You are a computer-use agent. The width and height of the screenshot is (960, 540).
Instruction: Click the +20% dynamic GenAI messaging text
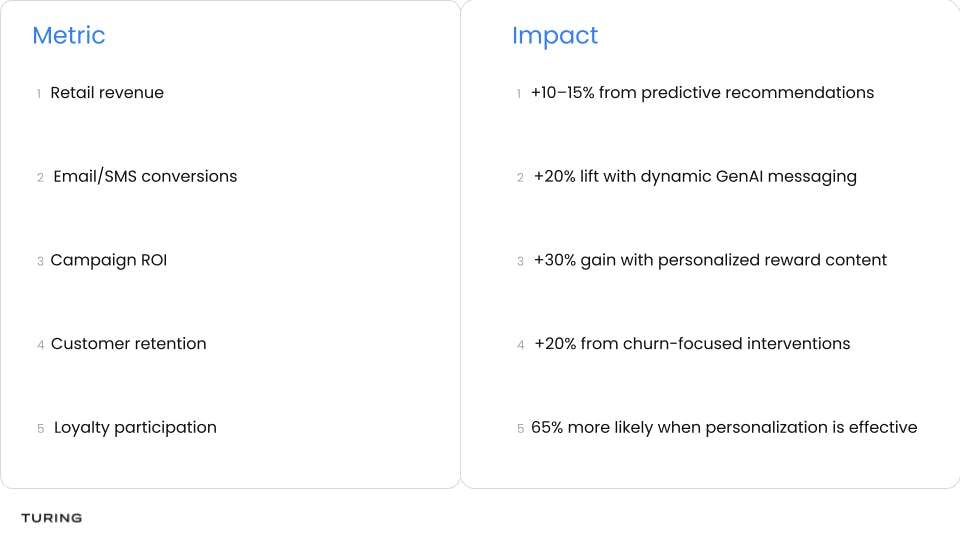tap(695, 176)
